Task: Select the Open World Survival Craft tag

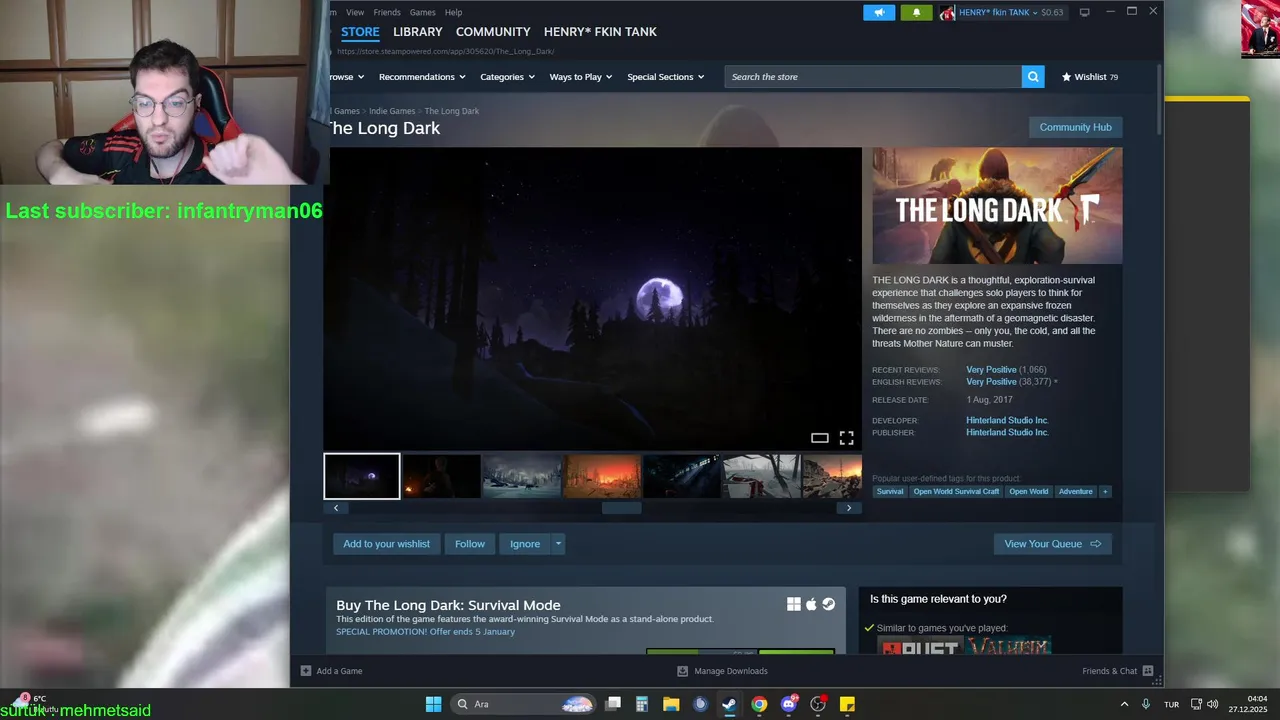Action: pos(956,491)
